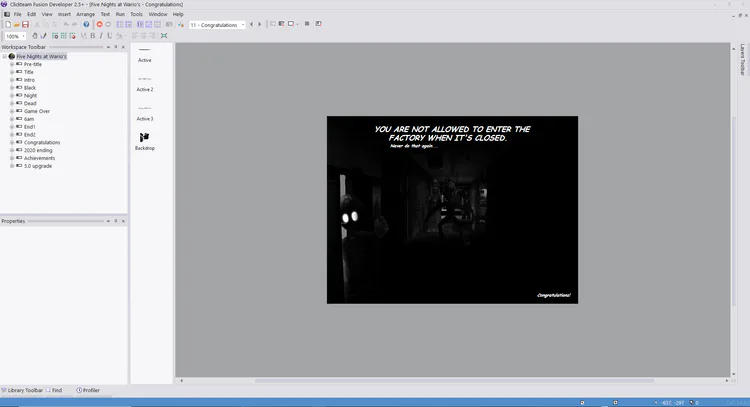Select the 5.0 upgrade frame
Screen dimensions: 750x407
(38, 166)
